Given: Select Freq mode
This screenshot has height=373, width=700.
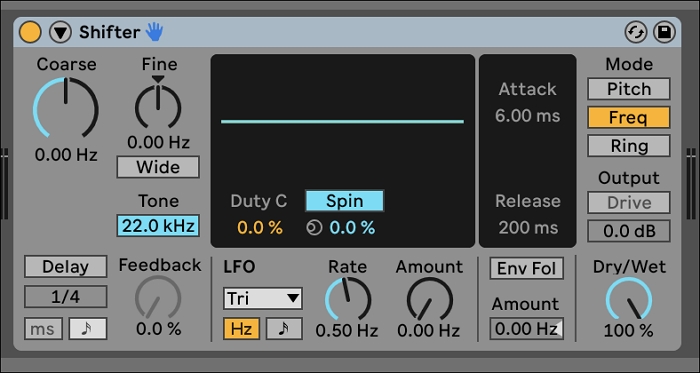Looking at the screenshot, I should pyautogui.click(x=629, y=118).
